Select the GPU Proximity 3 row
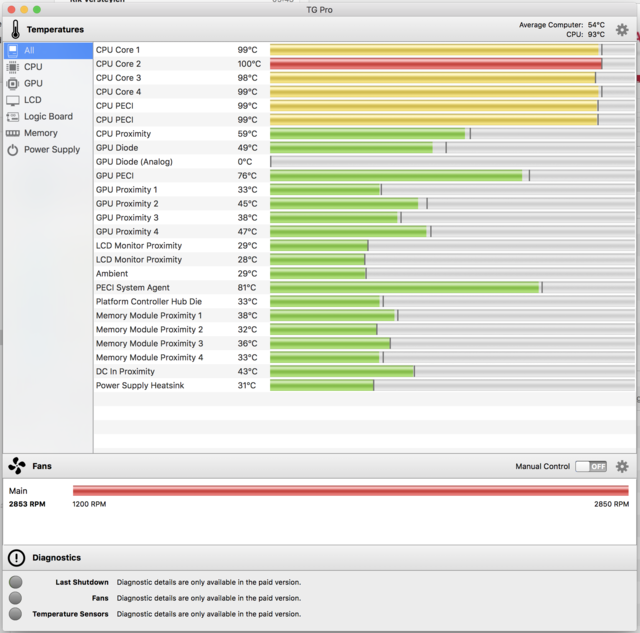The image size is (640, 633). click(x=364, y=218)
